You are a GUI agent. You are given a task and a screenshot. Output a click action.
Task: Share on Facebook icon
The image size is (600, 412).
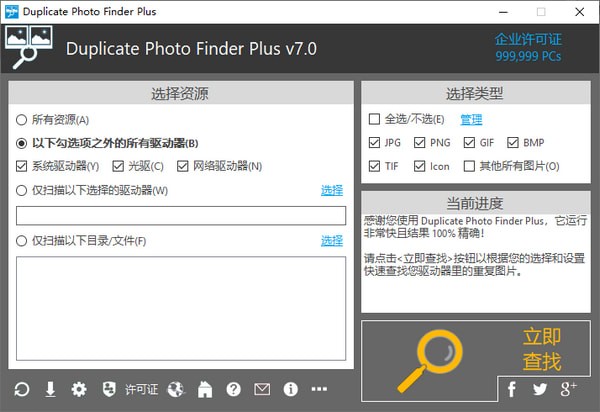click(512, 389)
